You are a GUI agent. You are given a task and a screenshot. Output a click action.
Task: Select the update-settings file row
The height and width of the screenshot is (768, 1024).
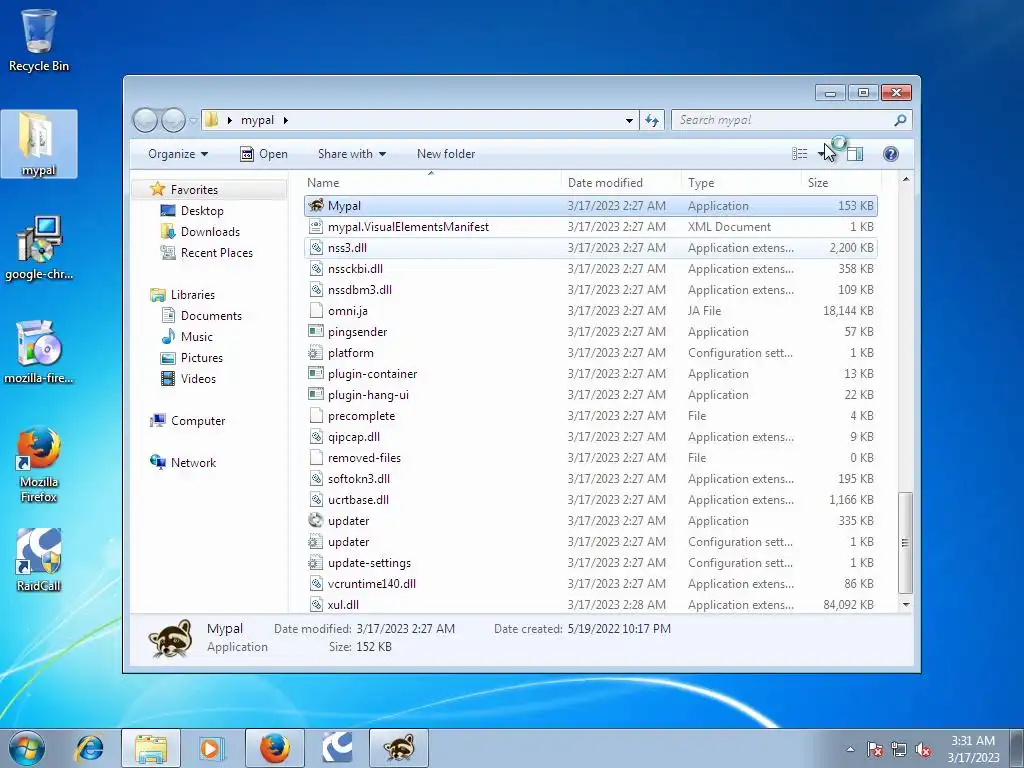(591, 563)
